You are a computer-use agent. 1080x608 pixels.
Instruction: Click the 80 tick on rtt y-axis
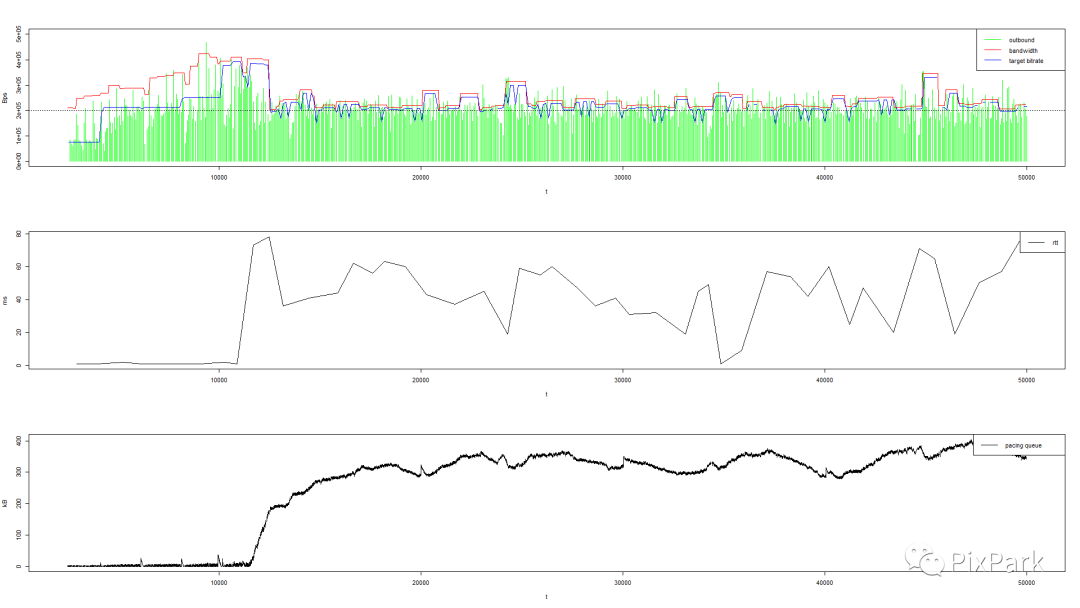(x=19, y=234)
